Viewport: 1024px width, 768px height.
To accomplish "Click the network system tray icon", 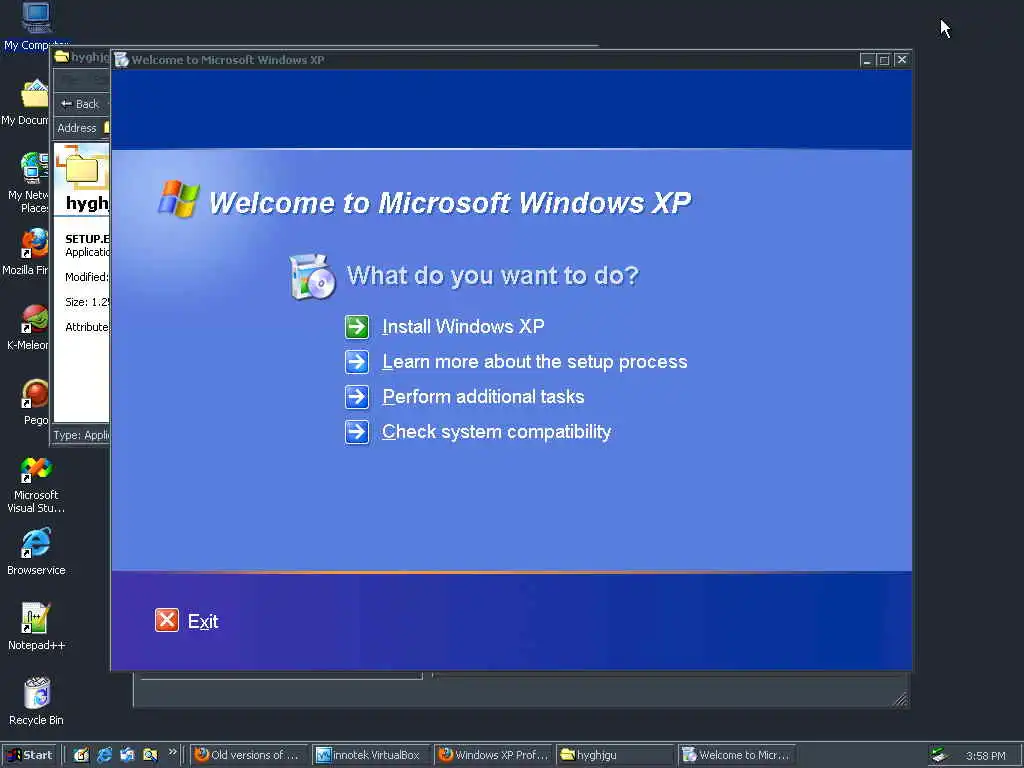I will [x=939, y=755].
